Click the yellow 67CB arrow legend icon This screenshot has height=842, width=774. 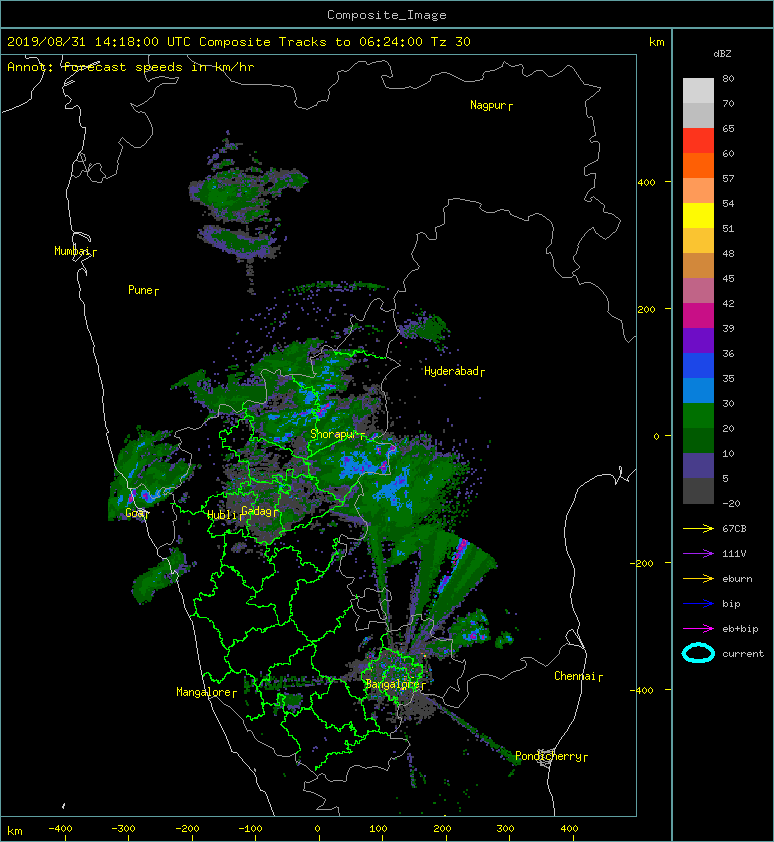click(698, 528)
